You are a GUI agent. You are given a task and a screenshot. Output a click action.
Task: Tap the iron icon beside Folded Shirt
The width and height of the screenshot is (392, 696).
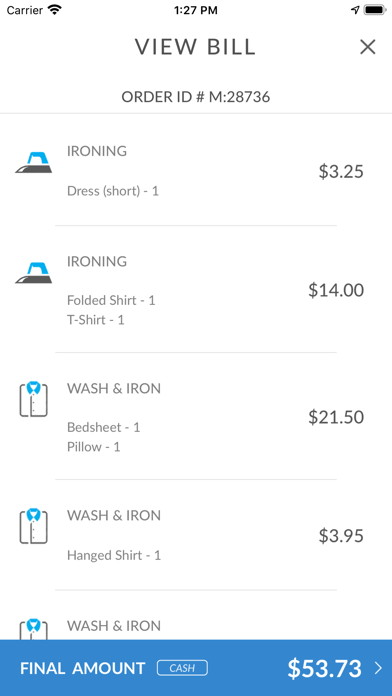pyautogui.click(x=34, y=273)
